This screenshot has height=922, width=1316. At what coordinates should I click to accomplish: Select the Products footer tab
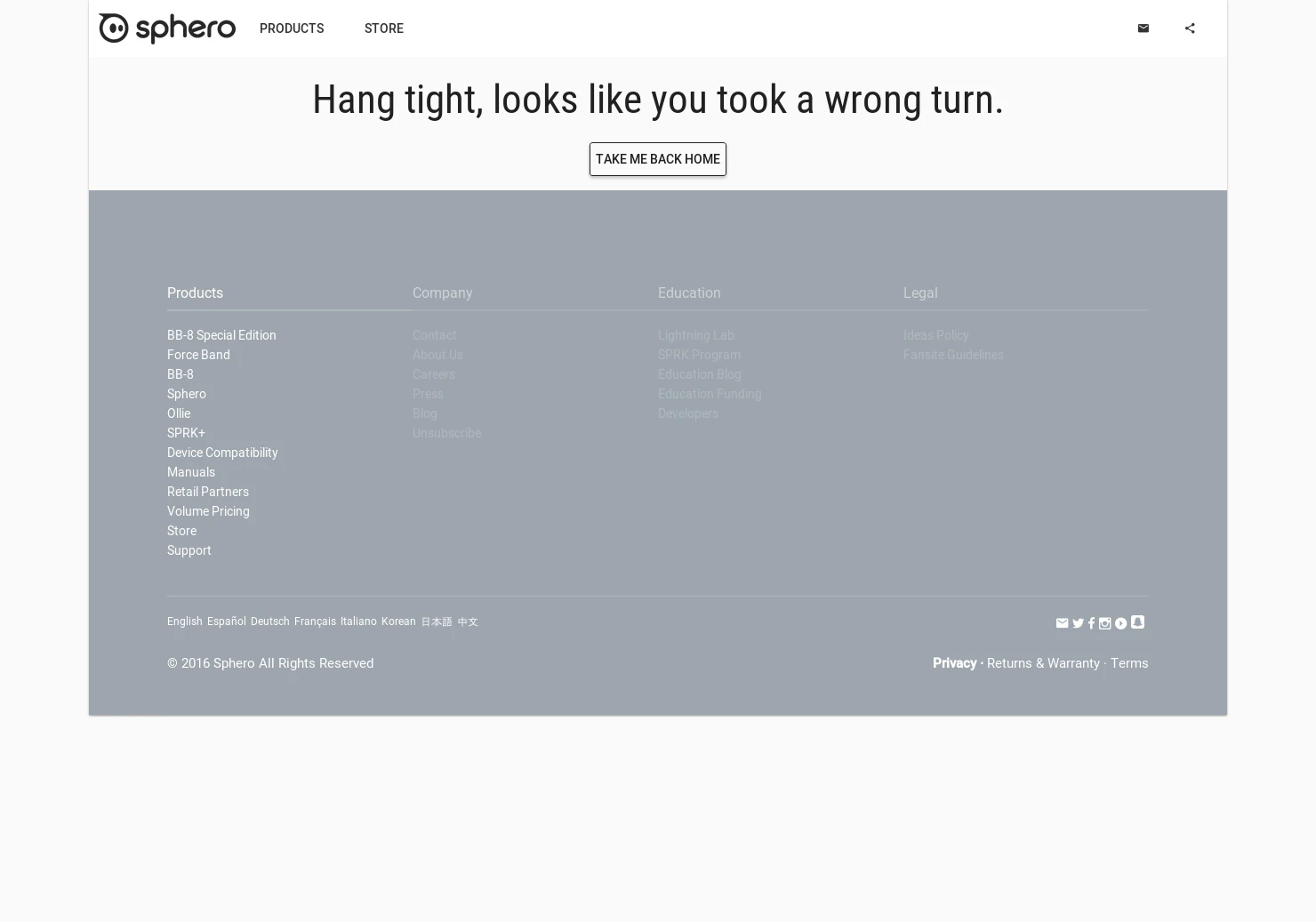tap(195, 293)
